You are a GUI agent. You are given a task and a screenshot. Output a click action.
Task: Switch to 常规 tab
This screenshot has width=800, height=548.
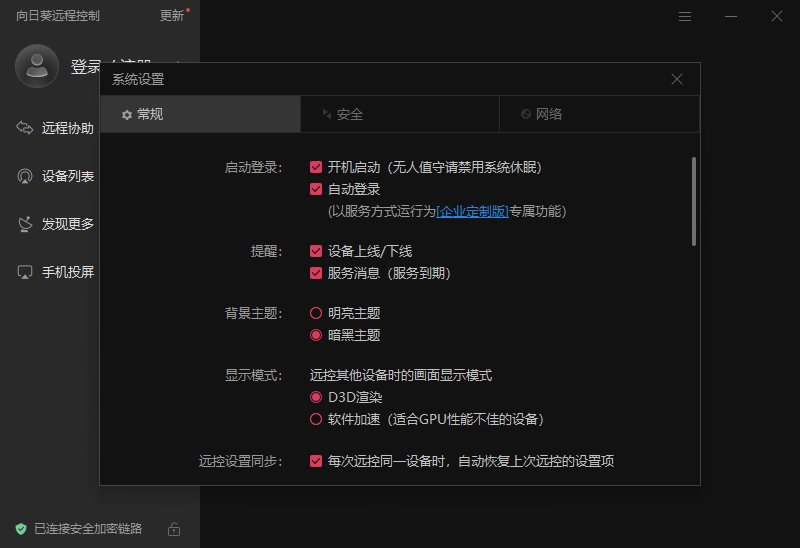(201, 114)
